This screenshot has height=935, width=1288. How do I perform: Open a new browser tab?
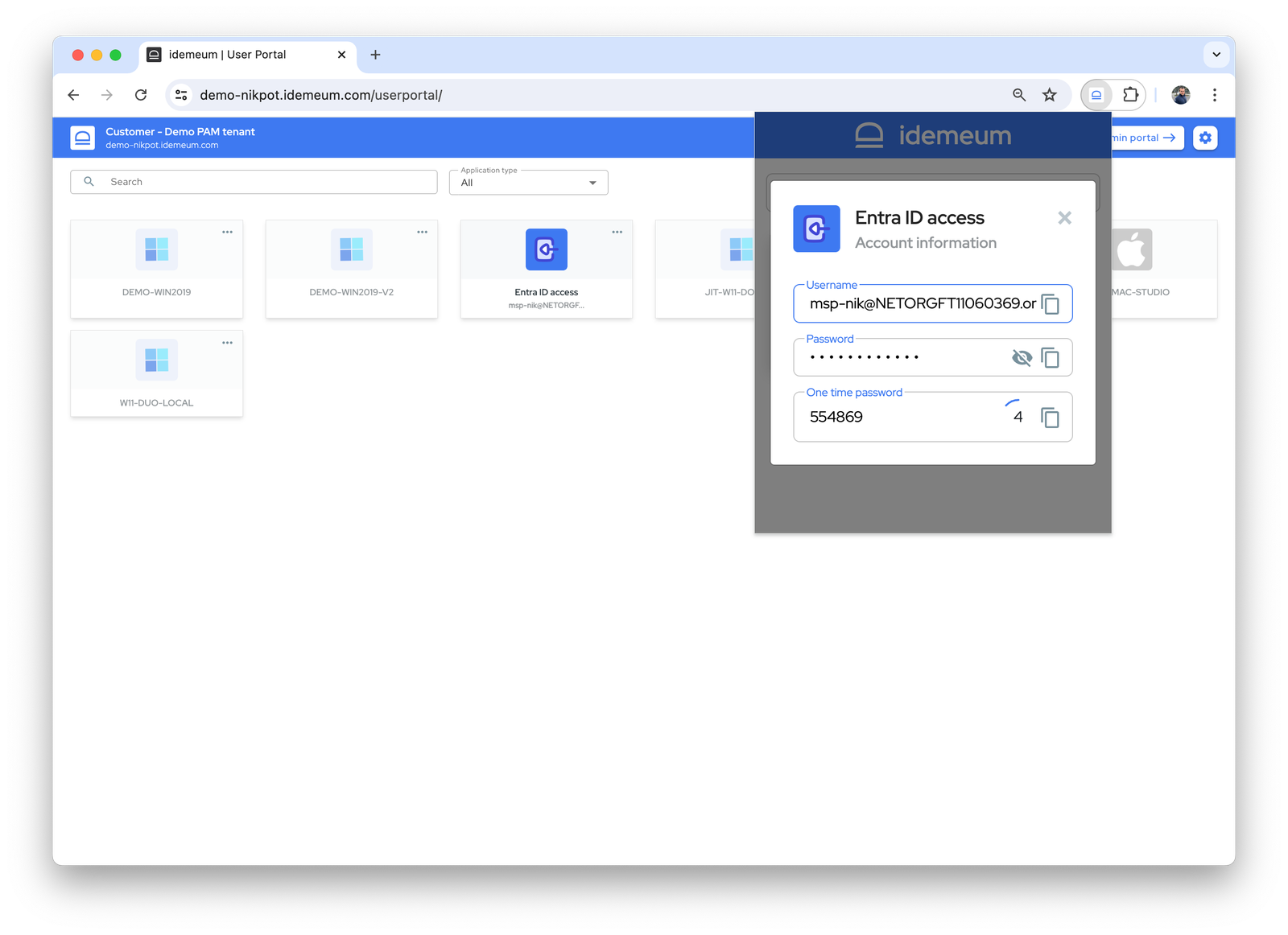[x=375, y=55]
